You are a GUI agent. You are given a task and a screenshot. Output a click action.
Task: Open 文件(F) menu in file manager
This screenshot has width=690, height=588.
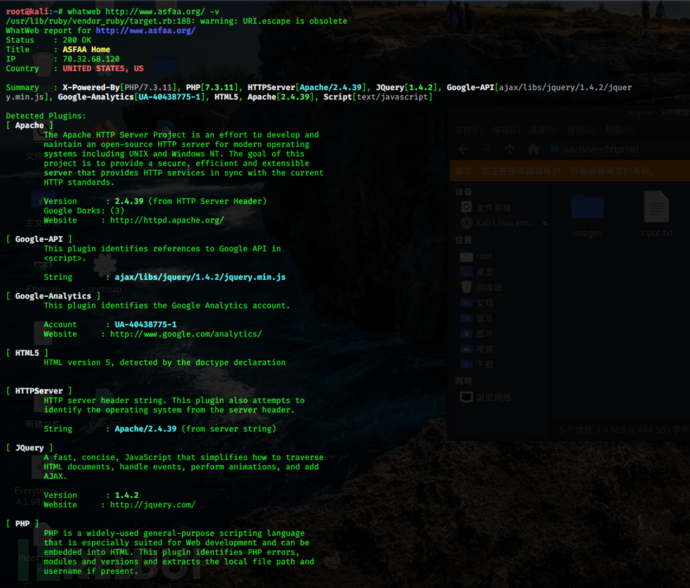[x=469, y=130]
